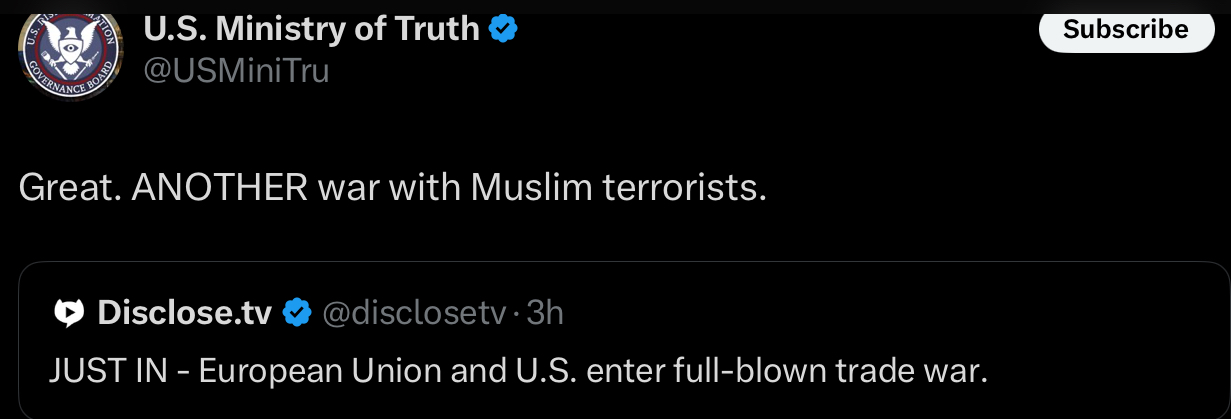The width and height of the screenshot is (1231, 419).
Task: Open the quoted Disclose.tv post card
Action: [x=624, y=341]
